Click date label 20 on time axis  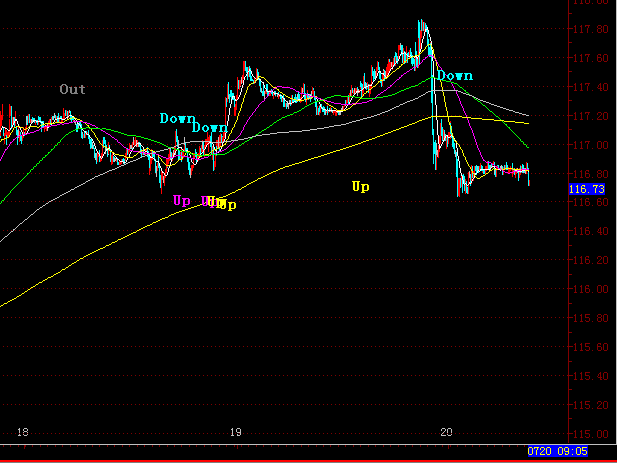446,433
